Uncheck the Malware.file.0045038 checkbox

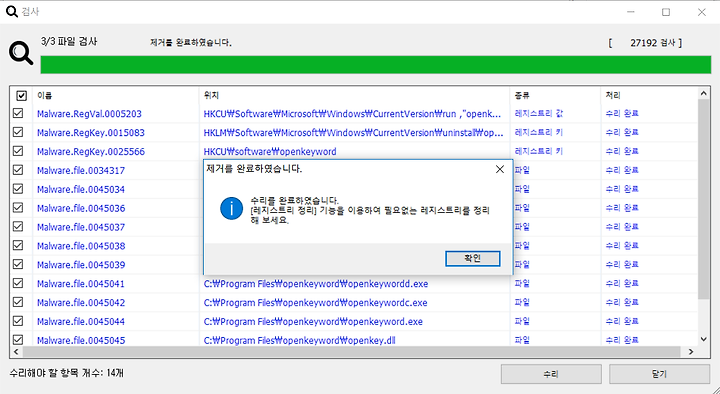pyautogui.click(x=18, y=245)
